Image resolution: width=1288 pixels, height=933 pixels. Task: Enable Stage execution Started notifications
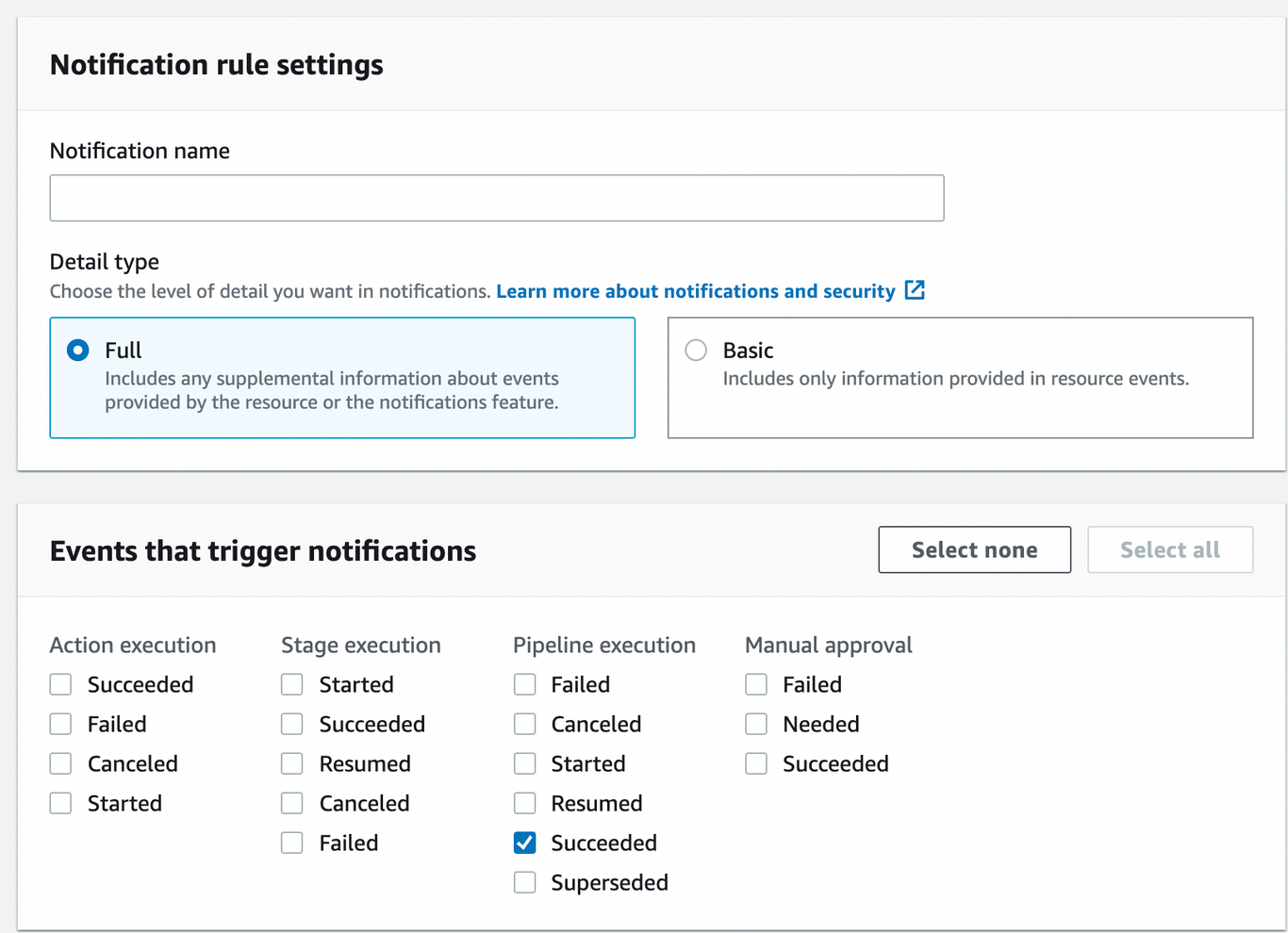(x=291, y=684)
